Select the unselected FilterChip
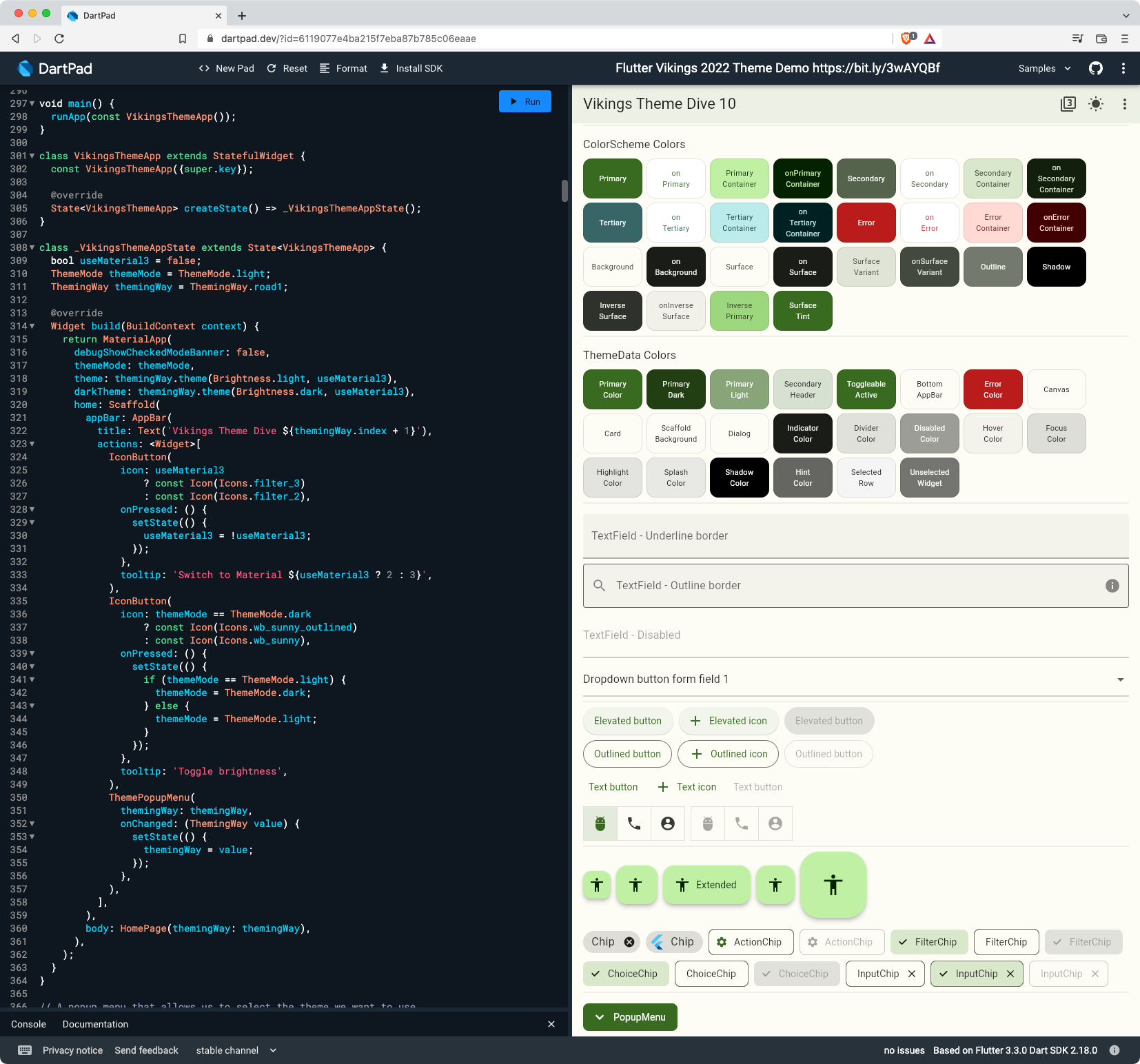 pyautogui.click(x=1006, y=942)
